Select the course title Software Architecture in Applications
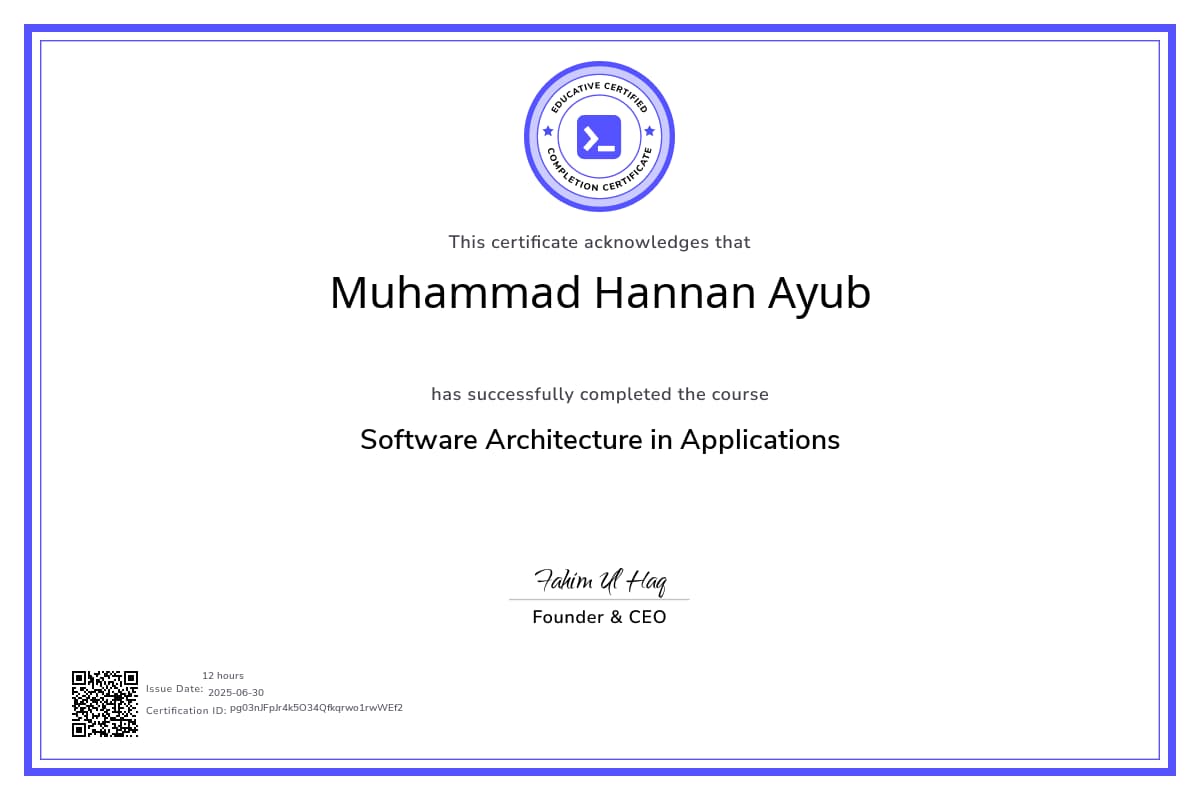This screenshot has width=1200, height=800. pyautogui.click(x=600, y=440)
